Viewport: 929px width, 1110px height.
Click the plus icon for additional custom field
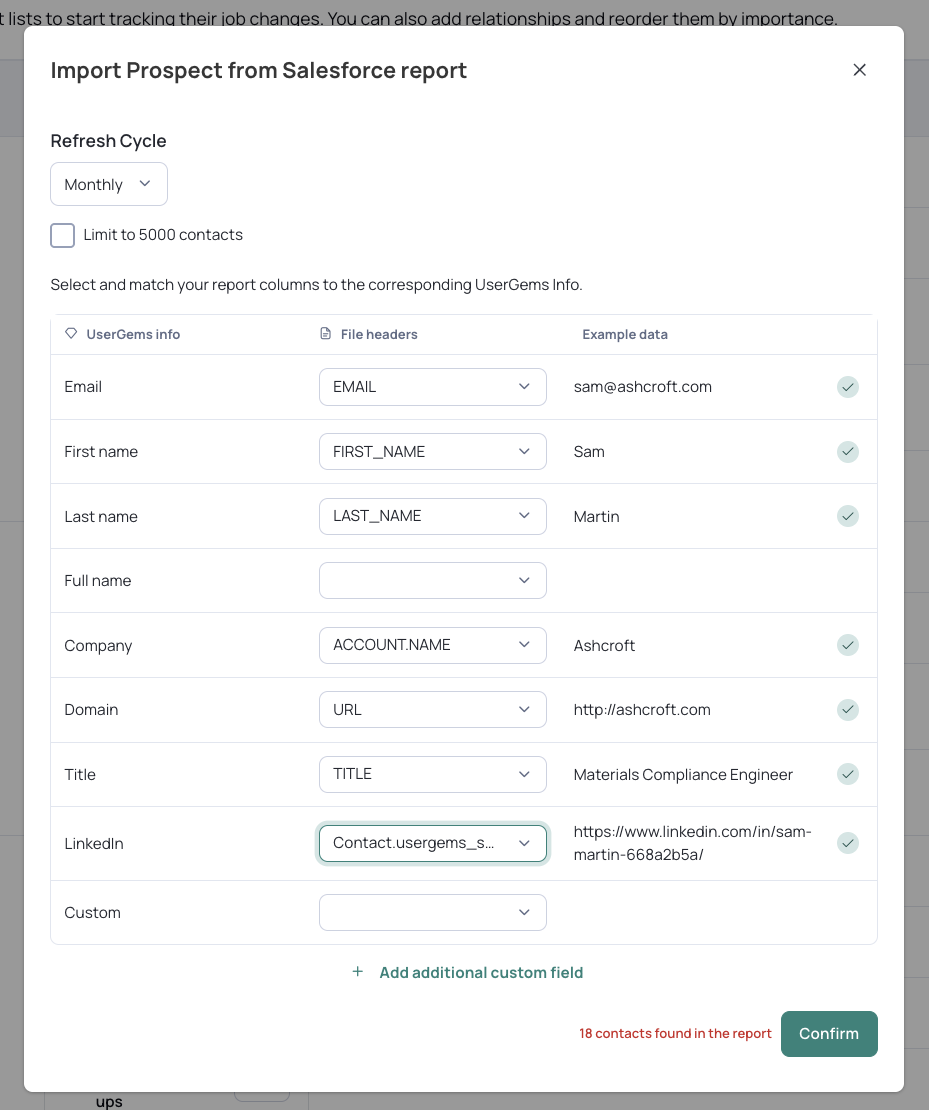coord(358,972)
